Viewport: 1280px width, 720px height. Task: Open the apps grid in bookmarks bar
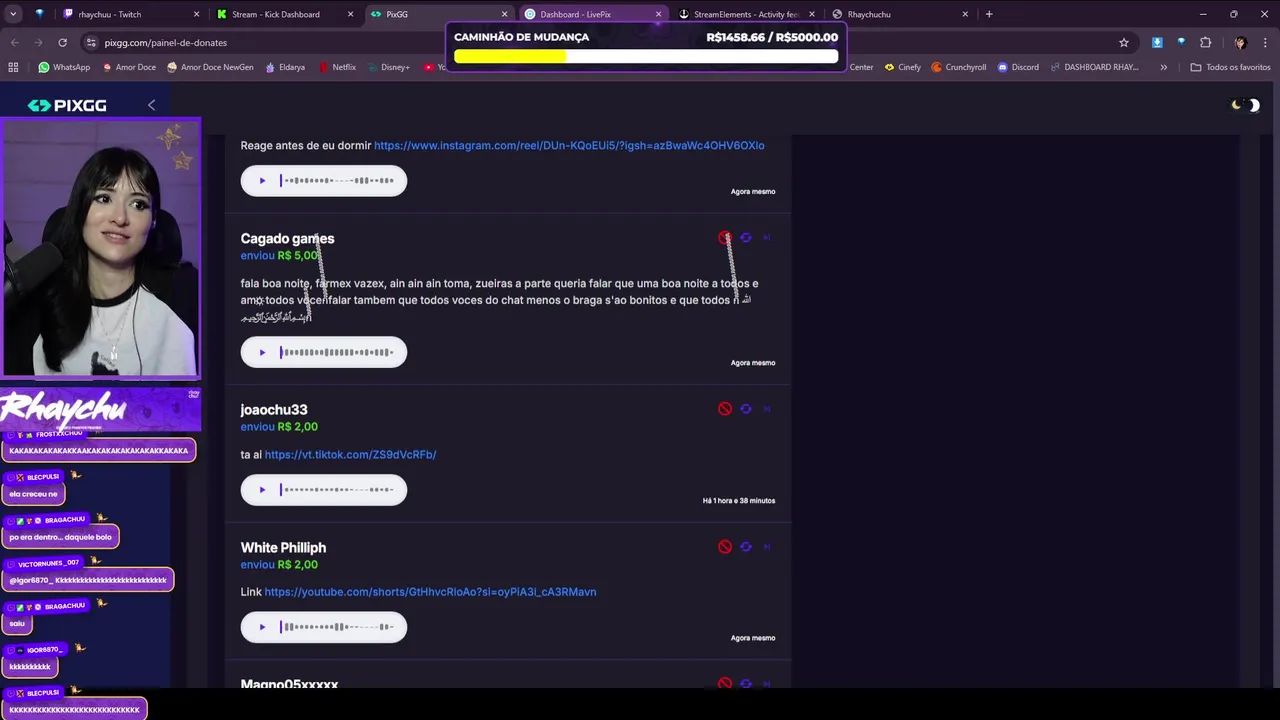[13, 67]
